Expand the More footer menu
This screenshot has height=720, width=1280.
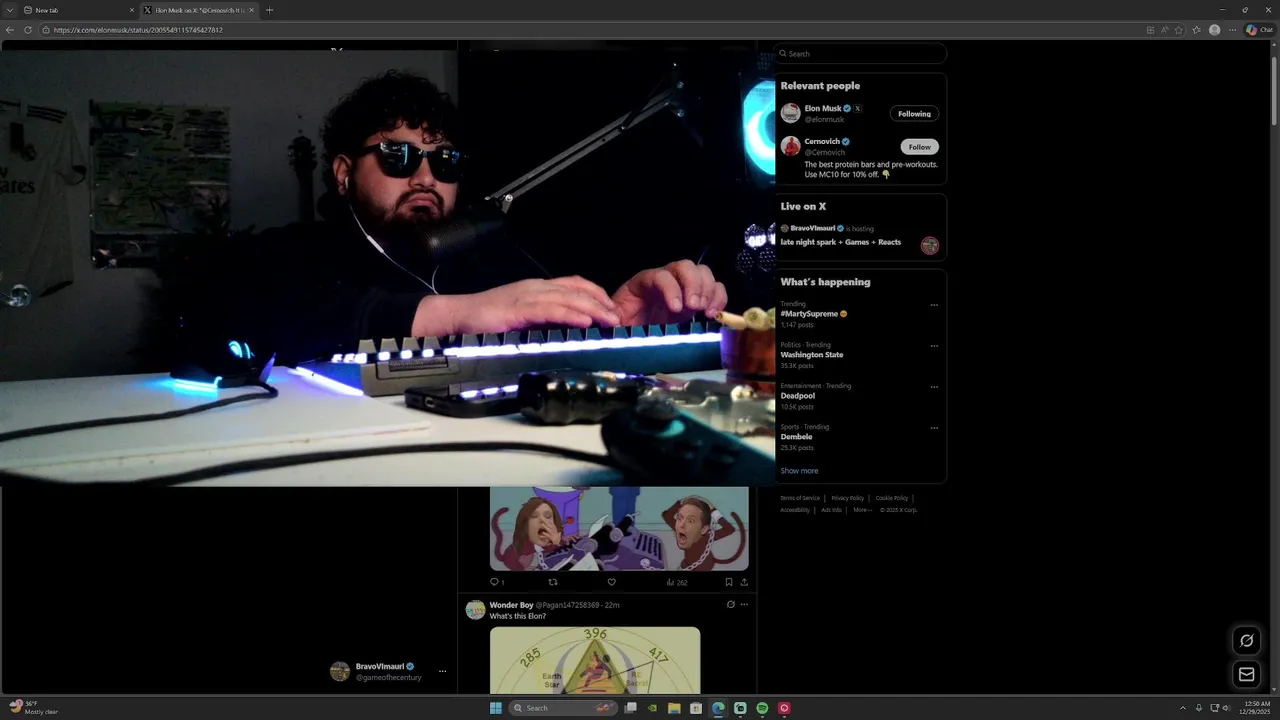click(x=862, y=510)
